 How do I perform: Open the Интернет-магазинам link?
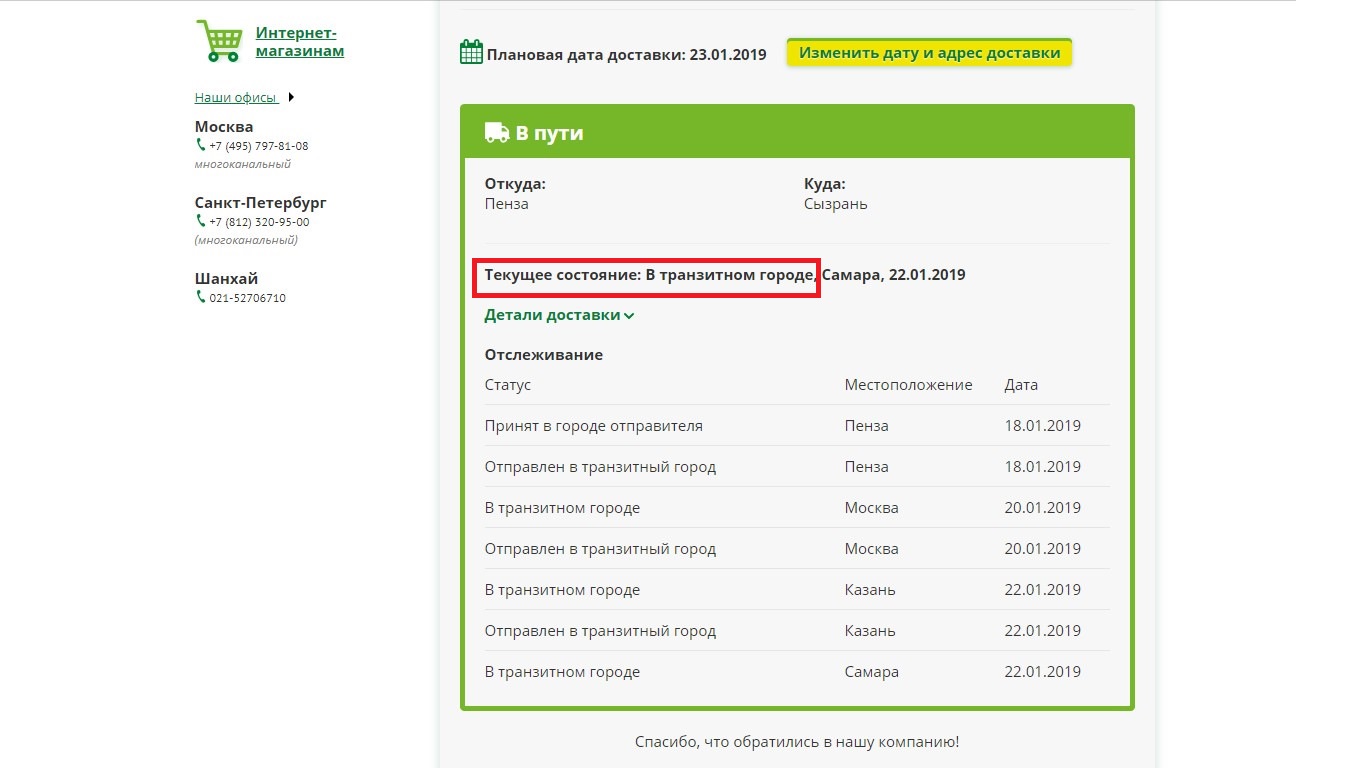point(300,42)
